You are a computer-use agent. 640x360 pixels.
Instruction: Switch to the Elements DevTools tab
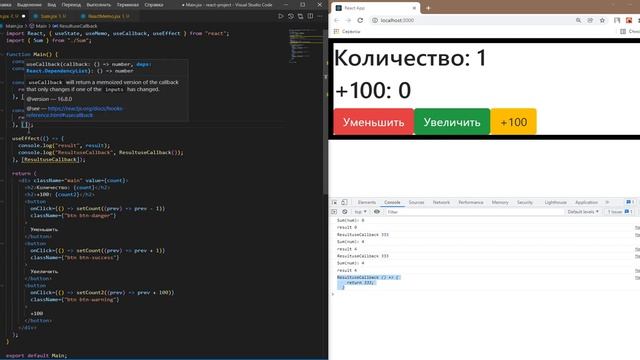pos(367,202)
